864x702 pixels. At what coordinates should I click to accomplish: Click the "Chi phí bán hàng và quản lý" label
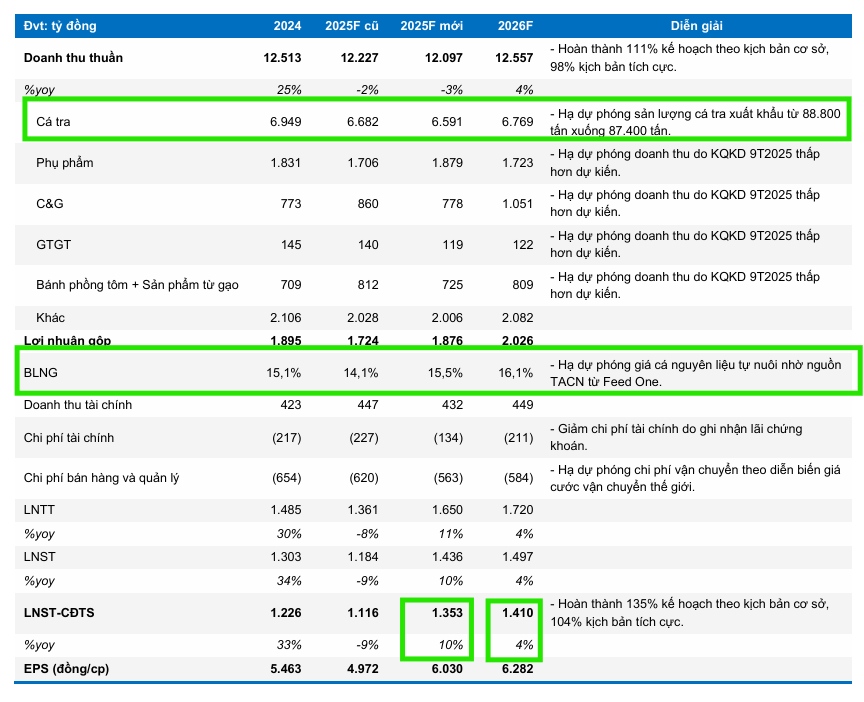click(x=101, y=478)
